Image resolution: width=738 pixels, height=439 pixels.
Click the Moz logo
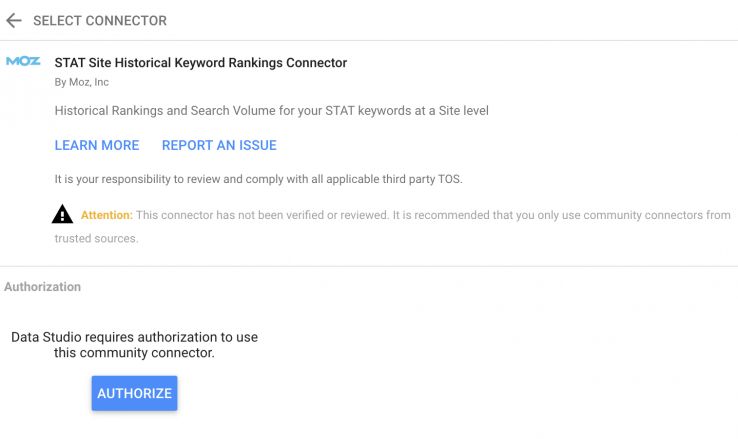pyautogui.click(x=23, y=62)
